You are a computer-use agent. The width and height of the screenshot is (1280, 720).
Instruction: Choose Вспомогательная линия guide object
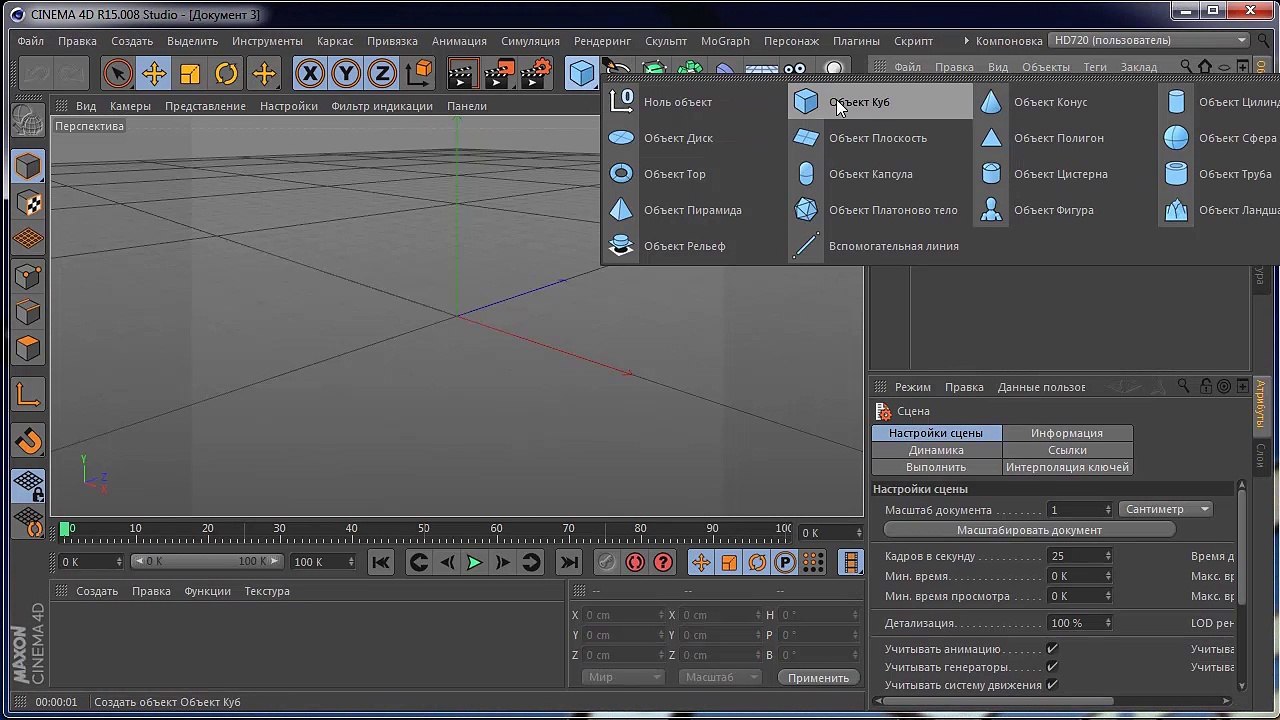[879, 246]
